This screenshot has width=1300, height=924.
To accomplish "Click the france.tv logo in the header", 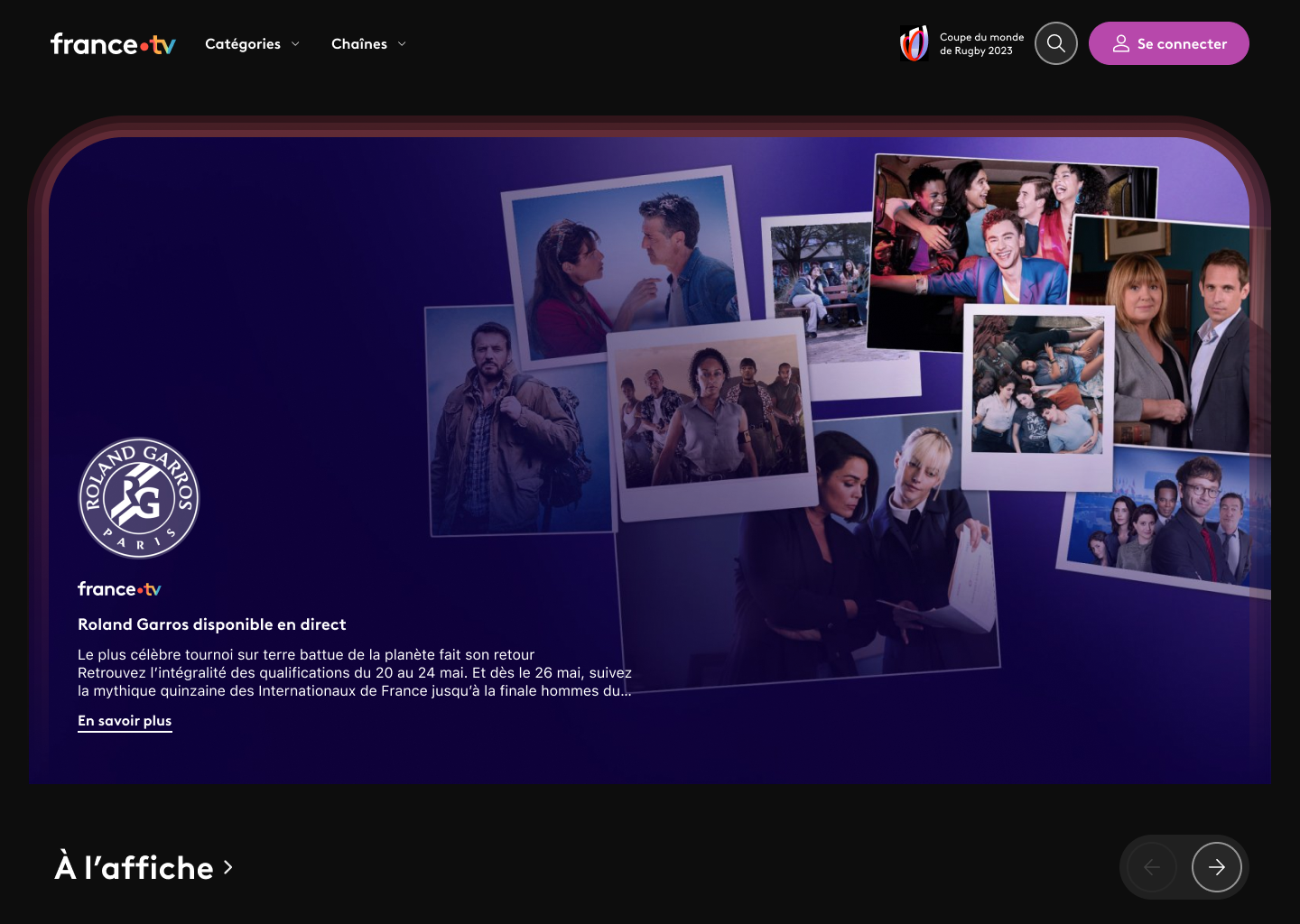I will 113,43.
